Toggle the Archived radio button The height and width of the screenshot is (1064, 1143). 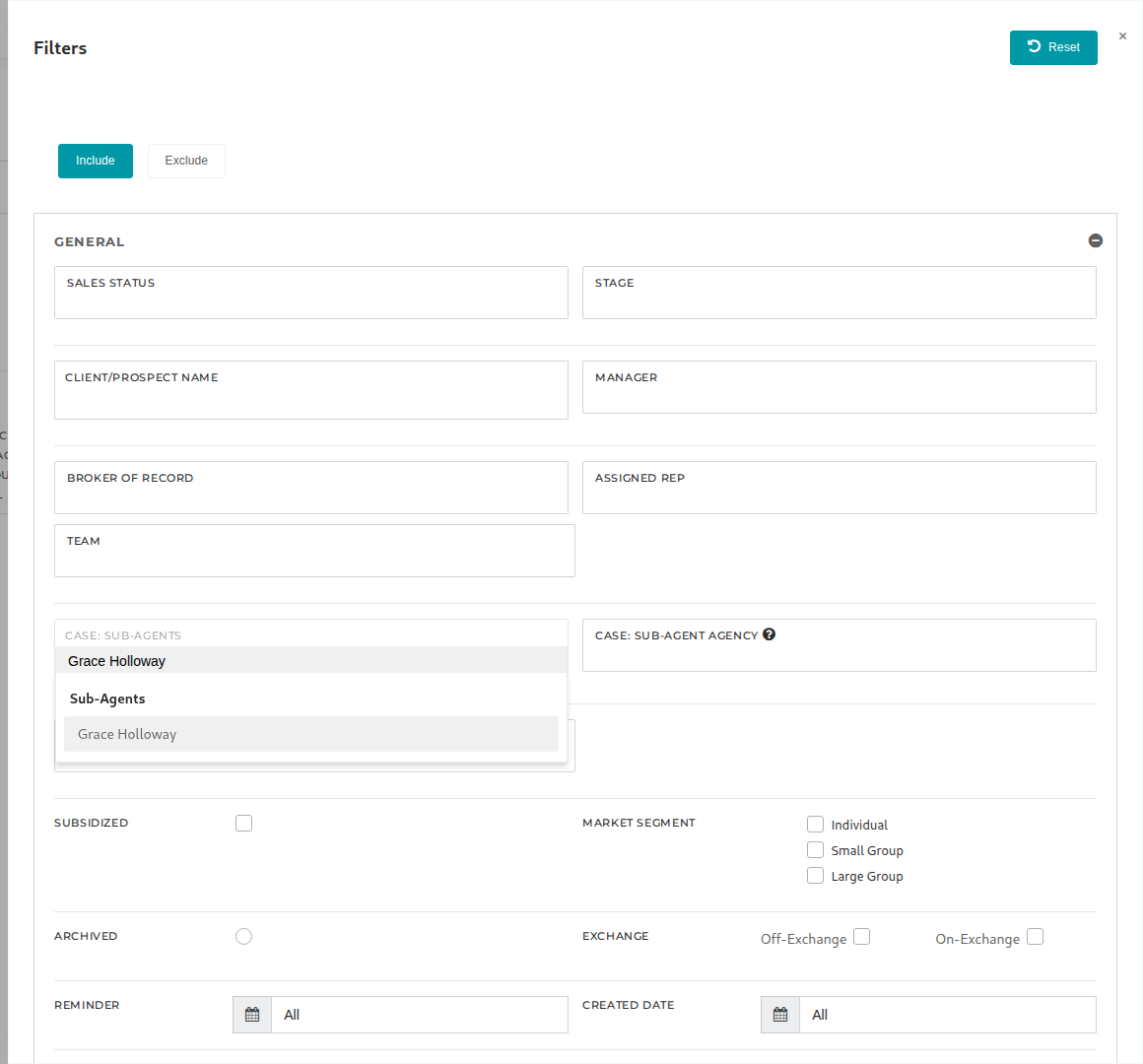click(x=244, y=937)
